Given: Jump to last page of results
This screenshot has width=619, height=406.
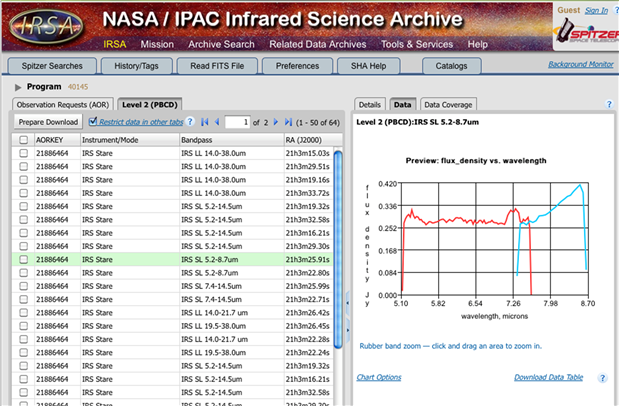Looking at the screenshot, I should point(289,122).
